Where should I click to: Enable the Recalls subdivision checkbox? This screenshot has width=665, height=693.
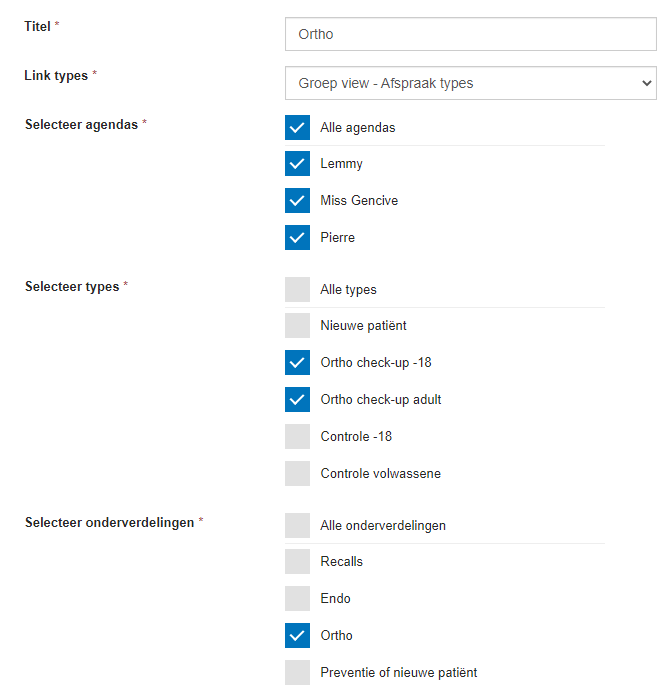pos(297,562)
